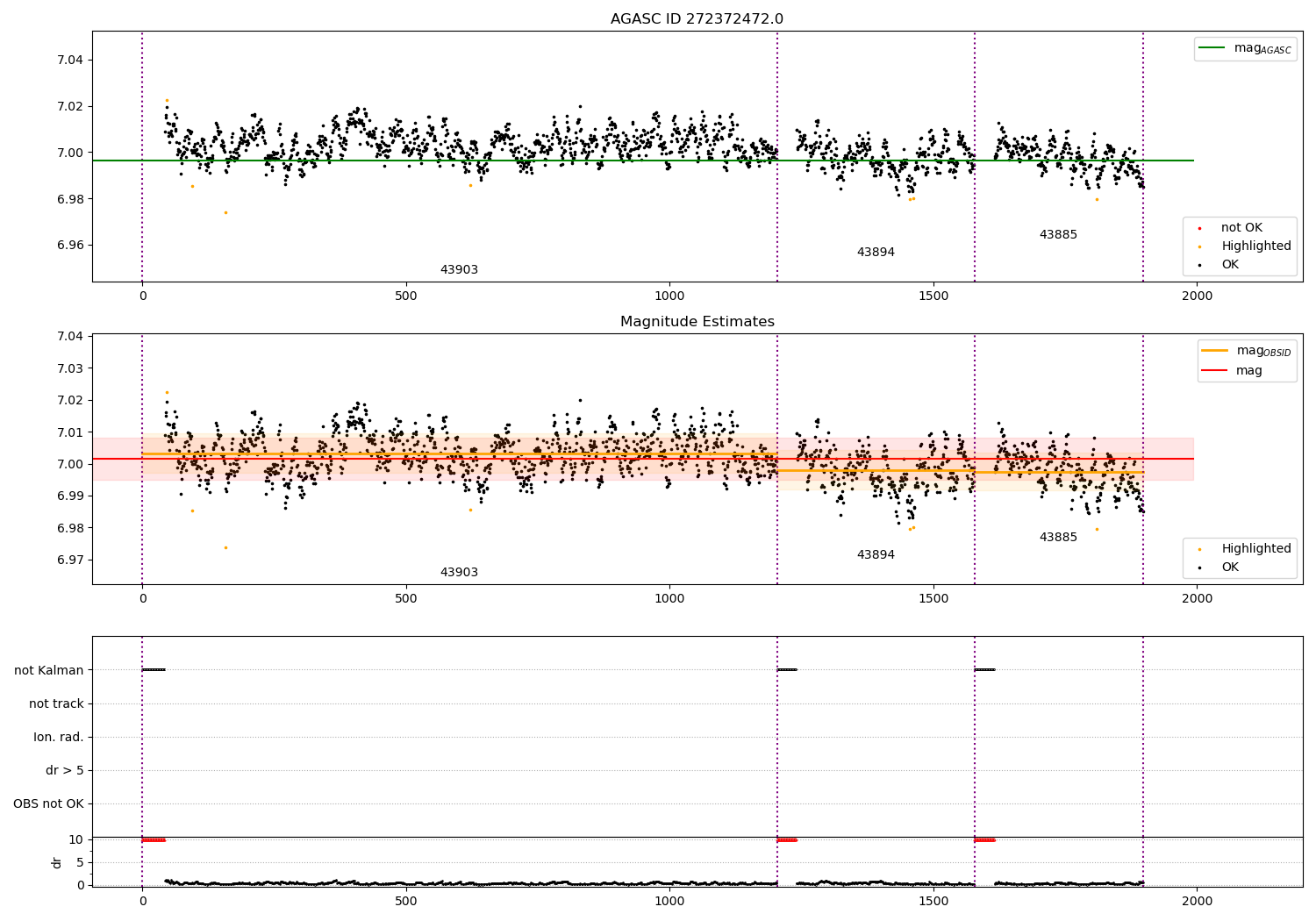Click obsid label 43903 in top plot
This screenshot has width=1316, height=921.
(459, 270)
